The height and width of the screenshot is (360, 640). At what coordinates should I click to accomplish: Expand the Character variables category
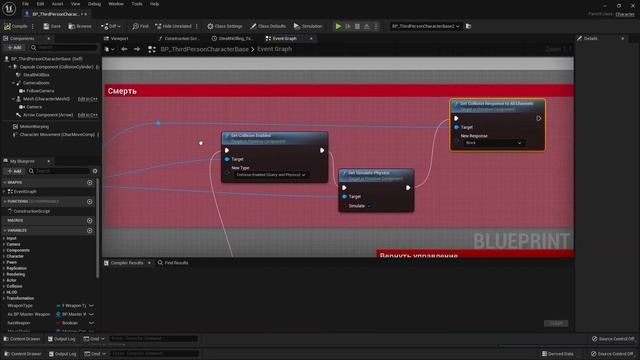[4, 256]
